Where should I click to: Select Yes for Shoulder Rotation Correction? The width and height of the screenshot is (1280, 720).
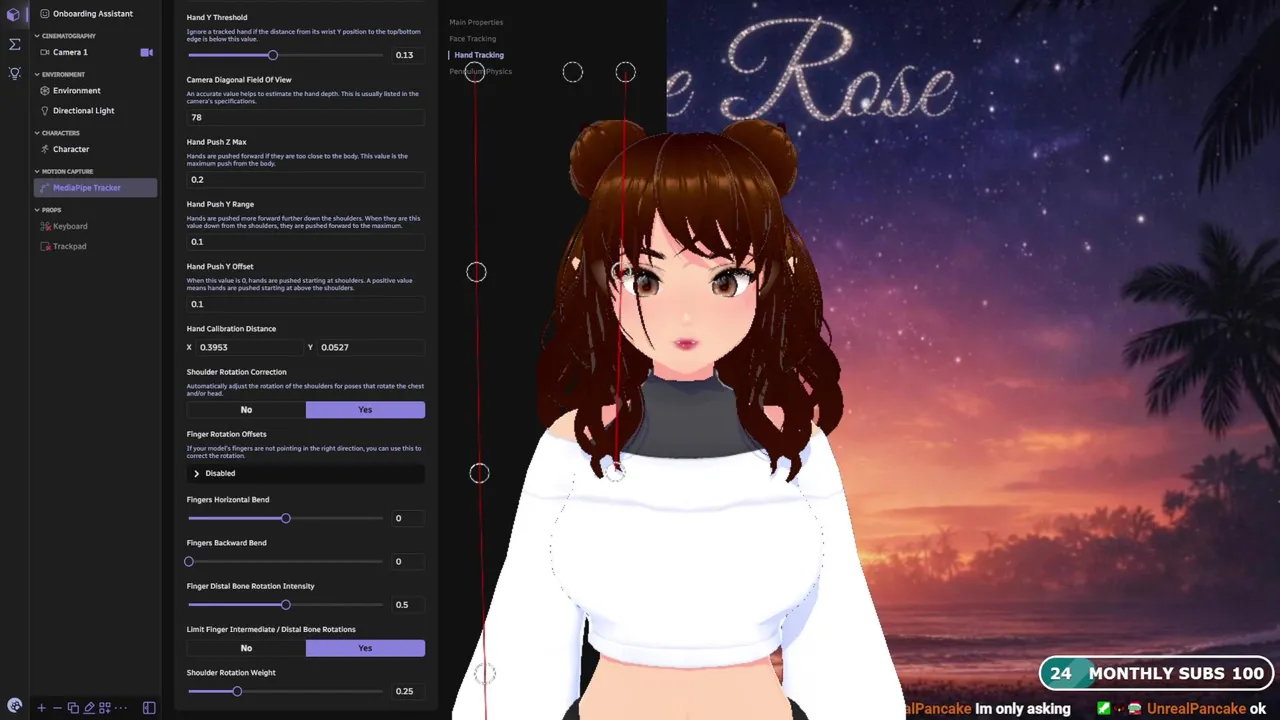pos(365,410)
